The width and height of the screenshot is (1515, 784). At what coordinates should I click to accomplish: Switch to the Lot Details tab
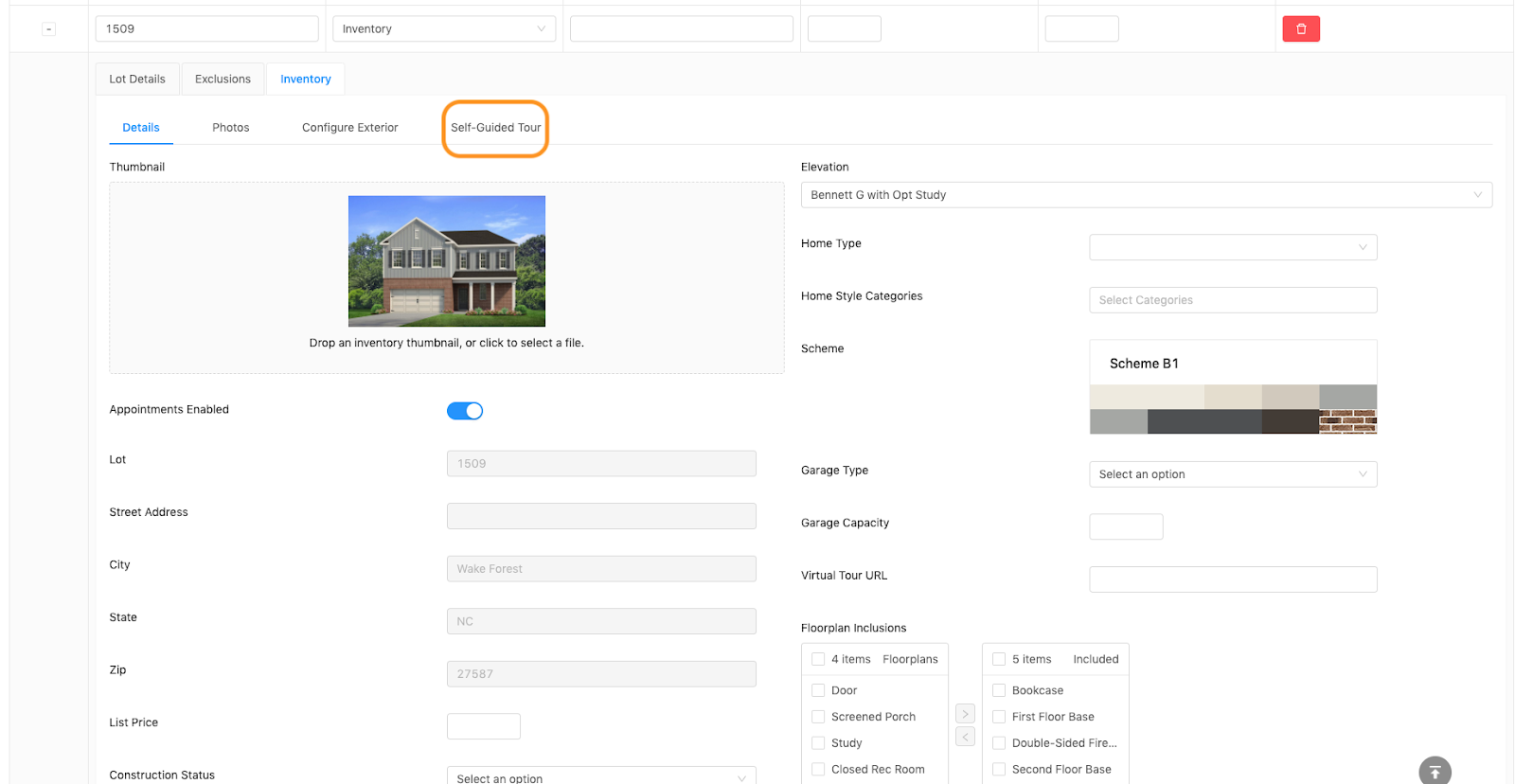click(x=137, y=80)
